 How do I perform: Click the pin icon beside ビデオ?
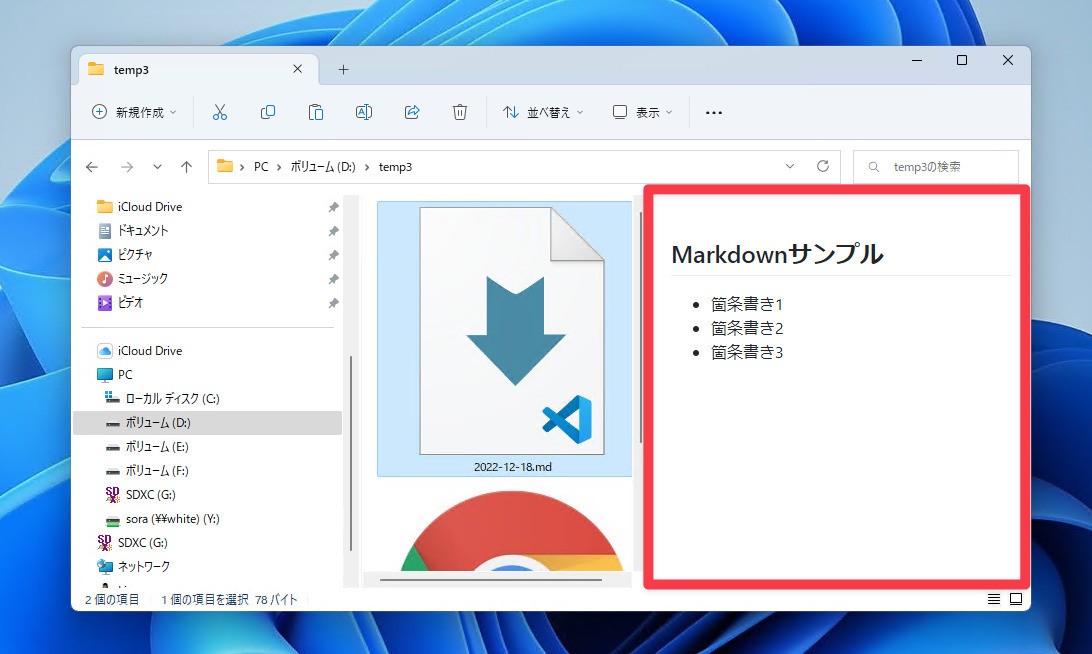pos(334,303)
